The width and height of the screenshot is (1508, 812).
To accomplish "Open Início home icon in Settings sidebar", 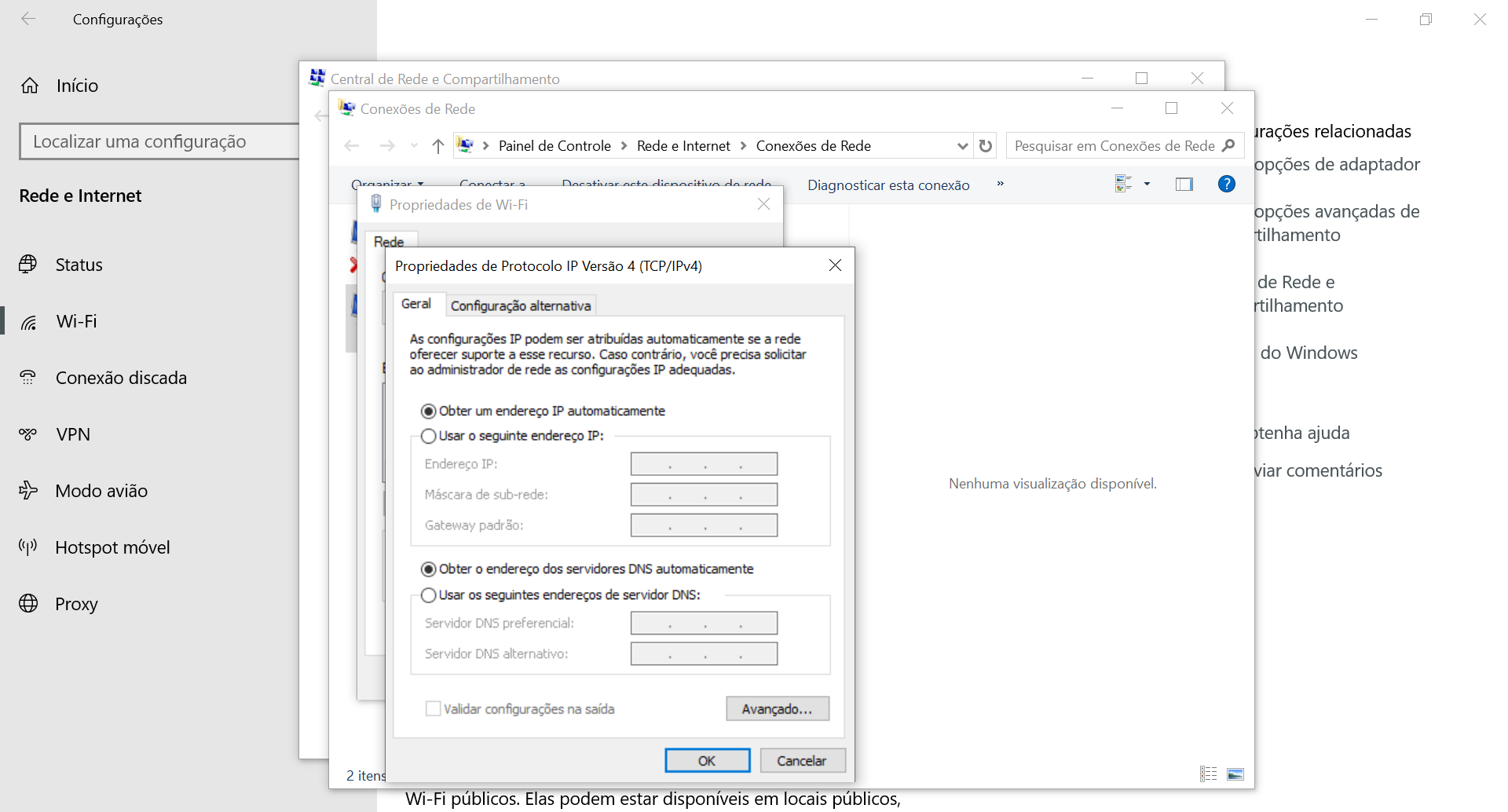I will (x=30, y=86).
